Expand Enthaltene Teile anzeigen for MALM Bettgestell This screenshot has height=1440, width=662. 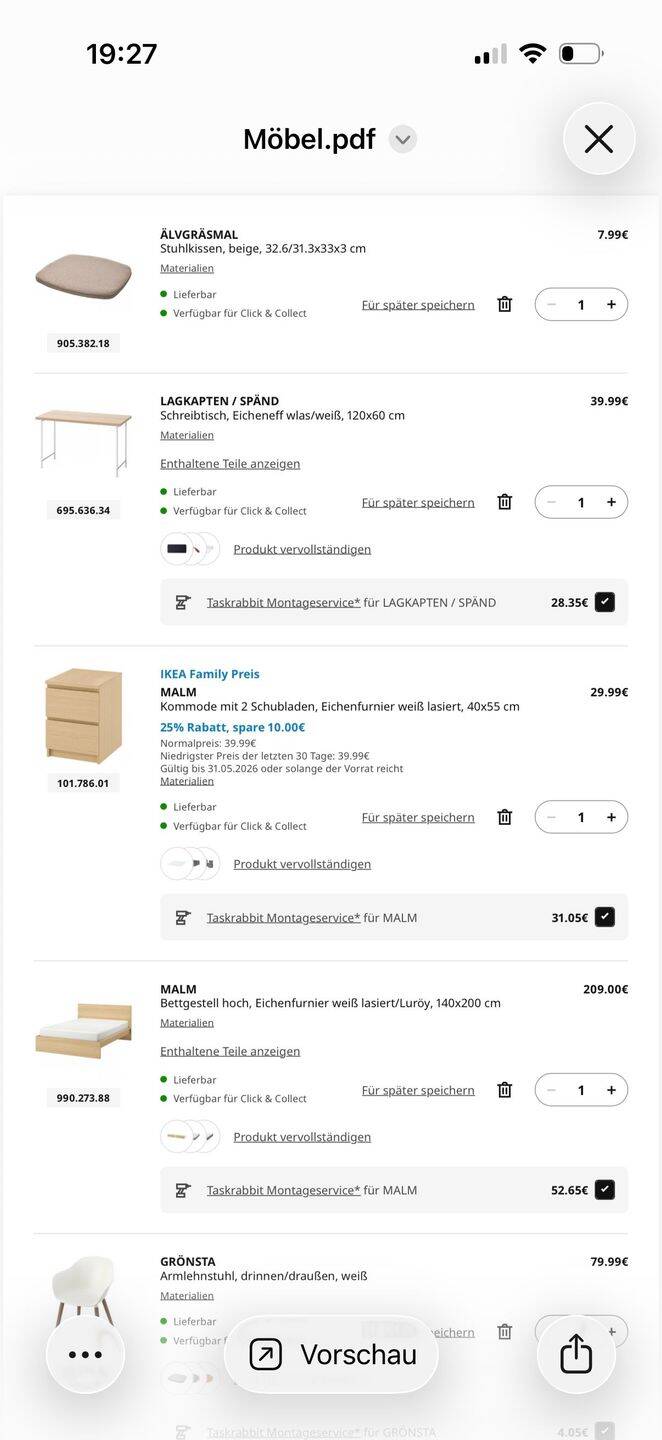coord(230,1051)
